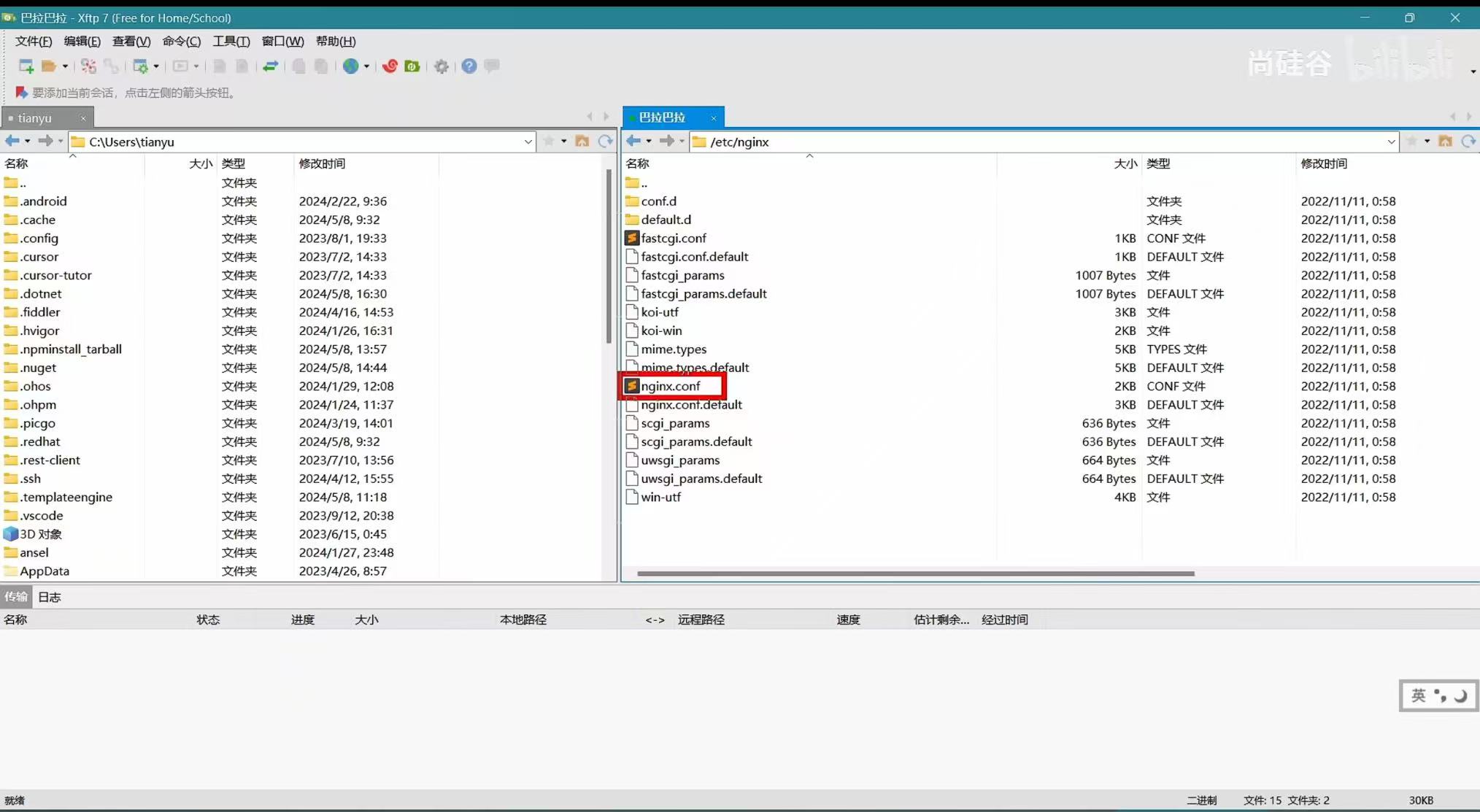Image resolution: width=1480 pixels, height=812 pixels.
Task: Select nginx.conf in remote list
Action: pyautogui.click(x=670, y=386)
